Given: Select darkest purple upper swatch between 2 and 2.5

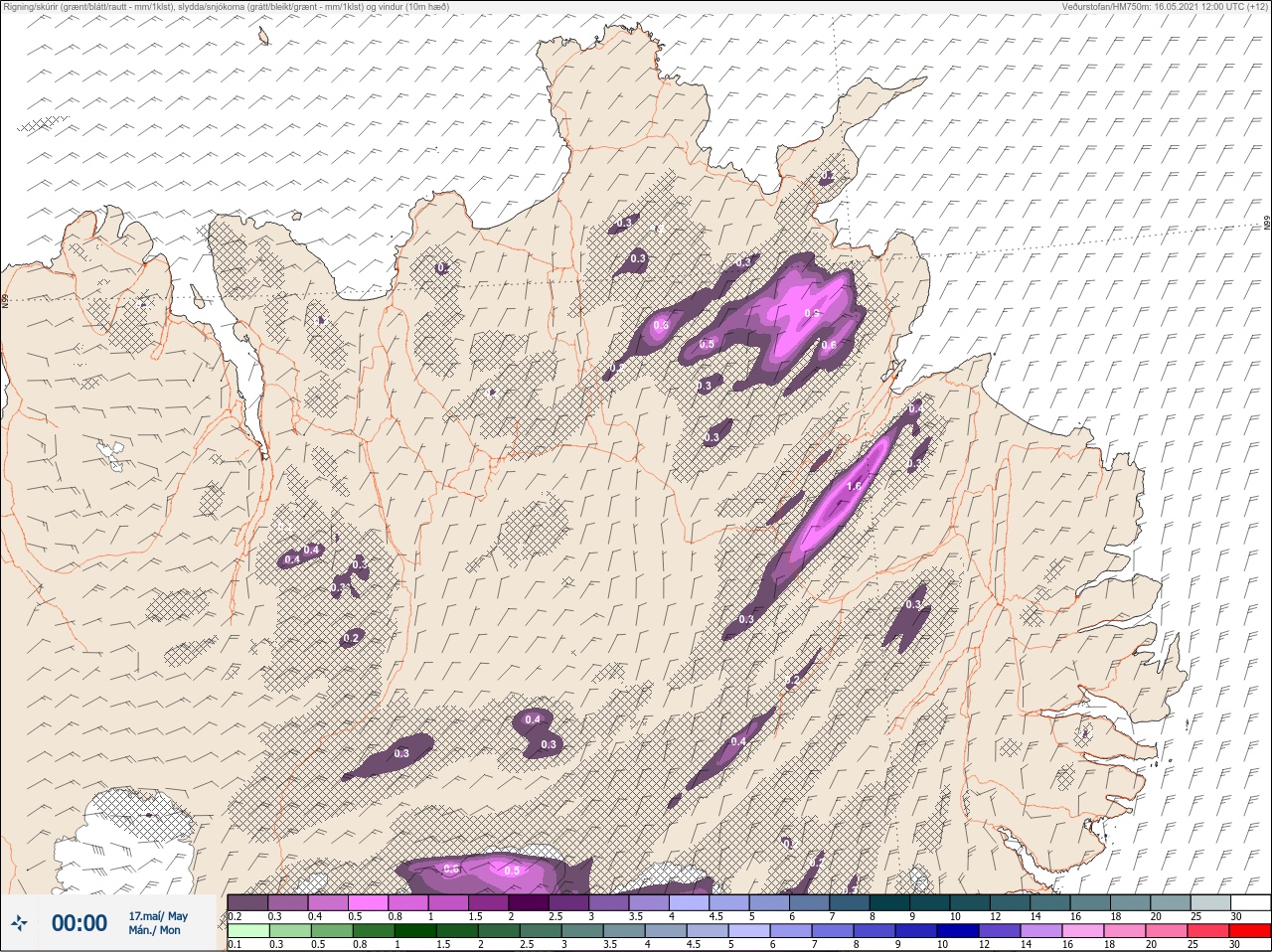Looking at the screenshot, I should pos(529,902).
